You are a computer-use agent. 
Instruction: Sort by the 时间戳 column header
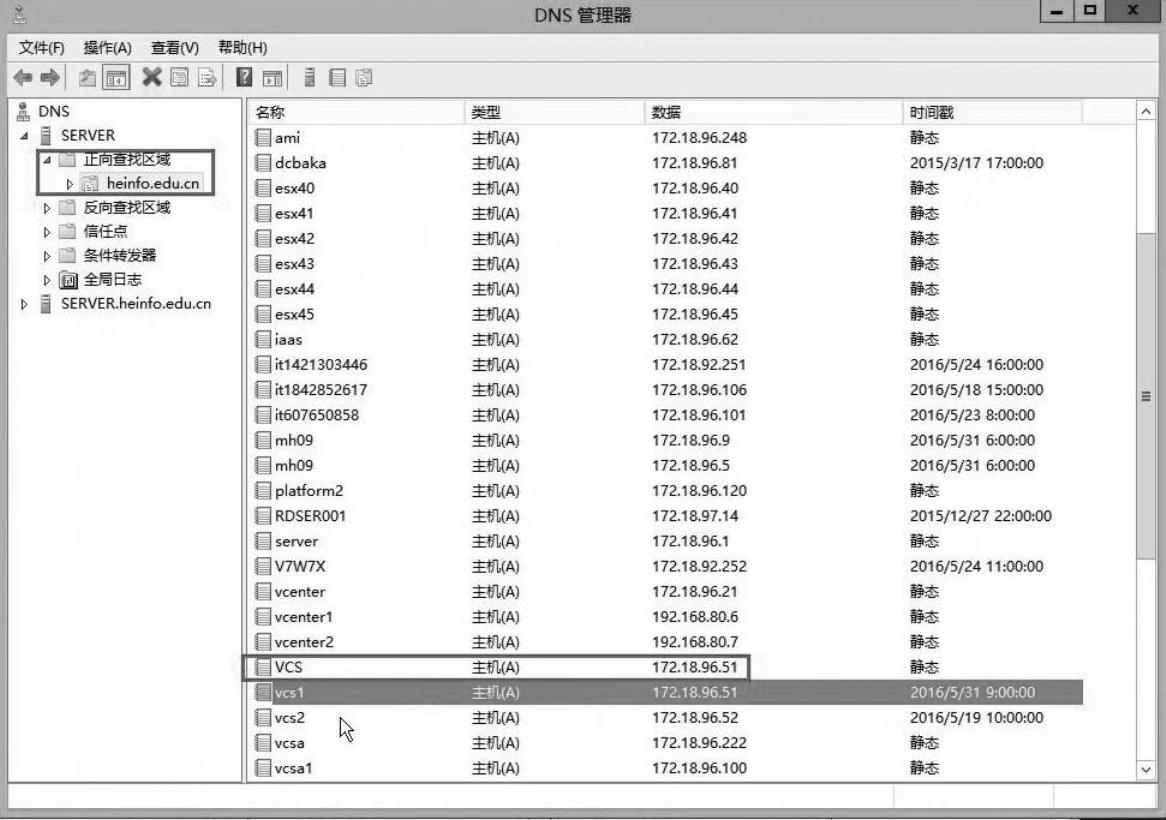tap(992, 112)
